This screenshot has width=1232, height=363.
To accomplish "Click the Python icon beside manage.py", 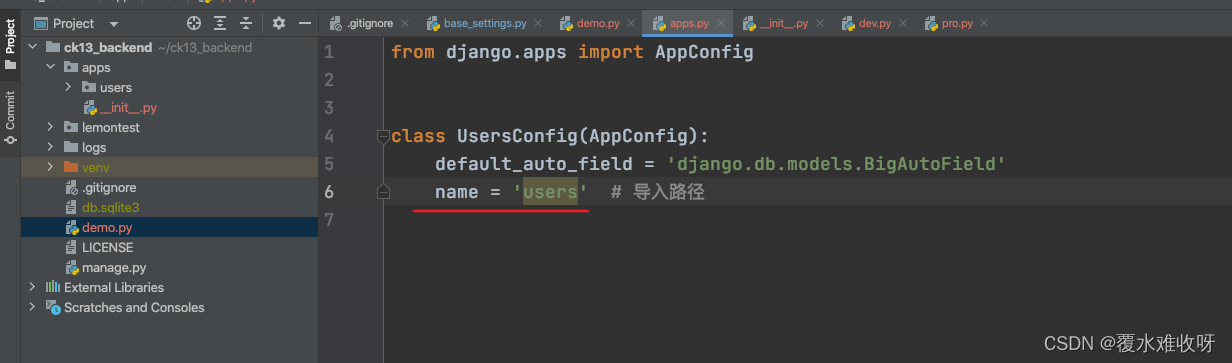I will pos(71,267).
